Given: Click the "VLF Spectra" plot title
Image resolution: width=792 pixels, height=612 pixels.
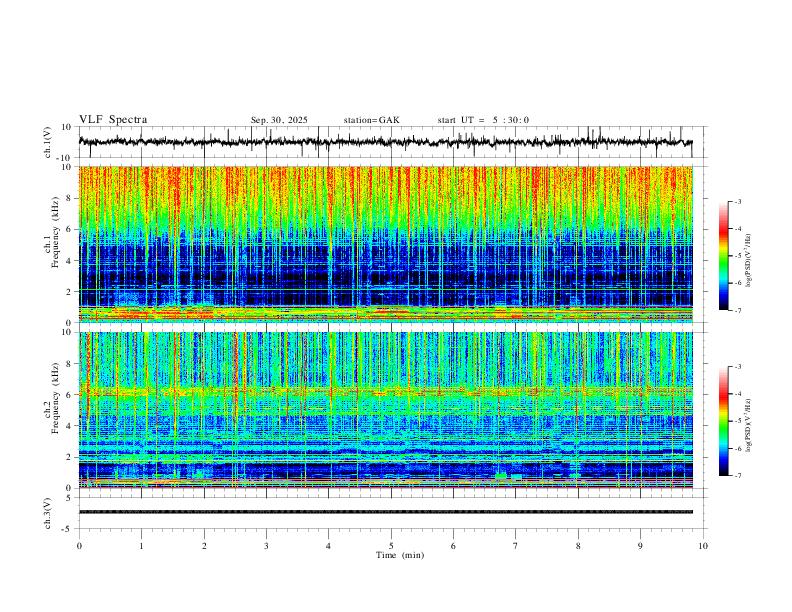Looking at the screenshot, I should tap(113, 120).
